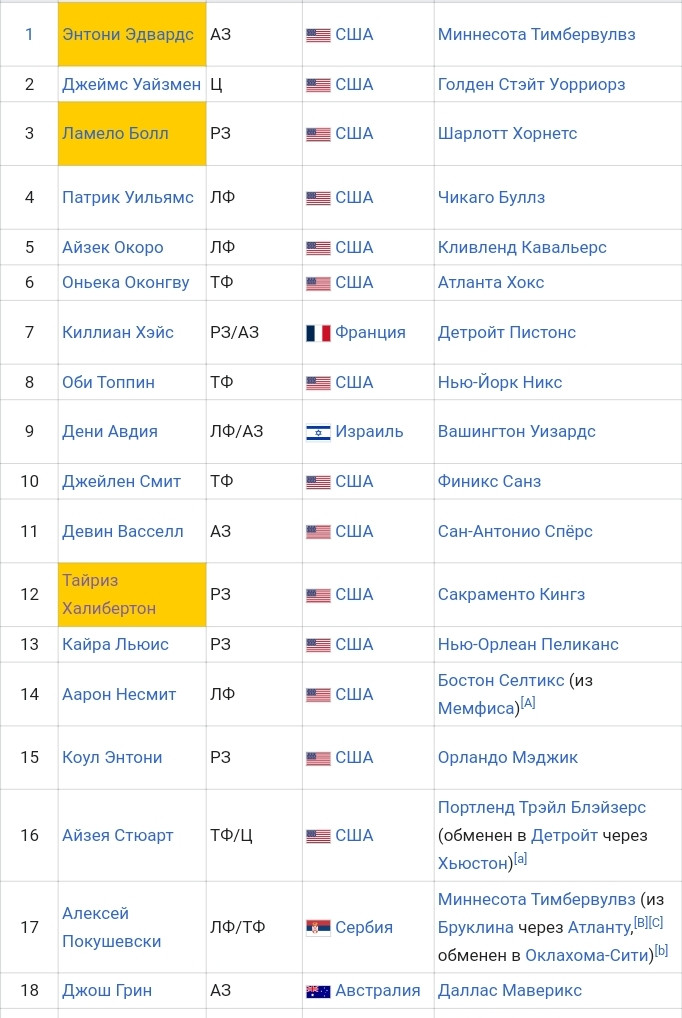Open the Миннесота Тимбервулвз team link in row 1
Screen dimensions: 682x1018
[x=537, y=34]
